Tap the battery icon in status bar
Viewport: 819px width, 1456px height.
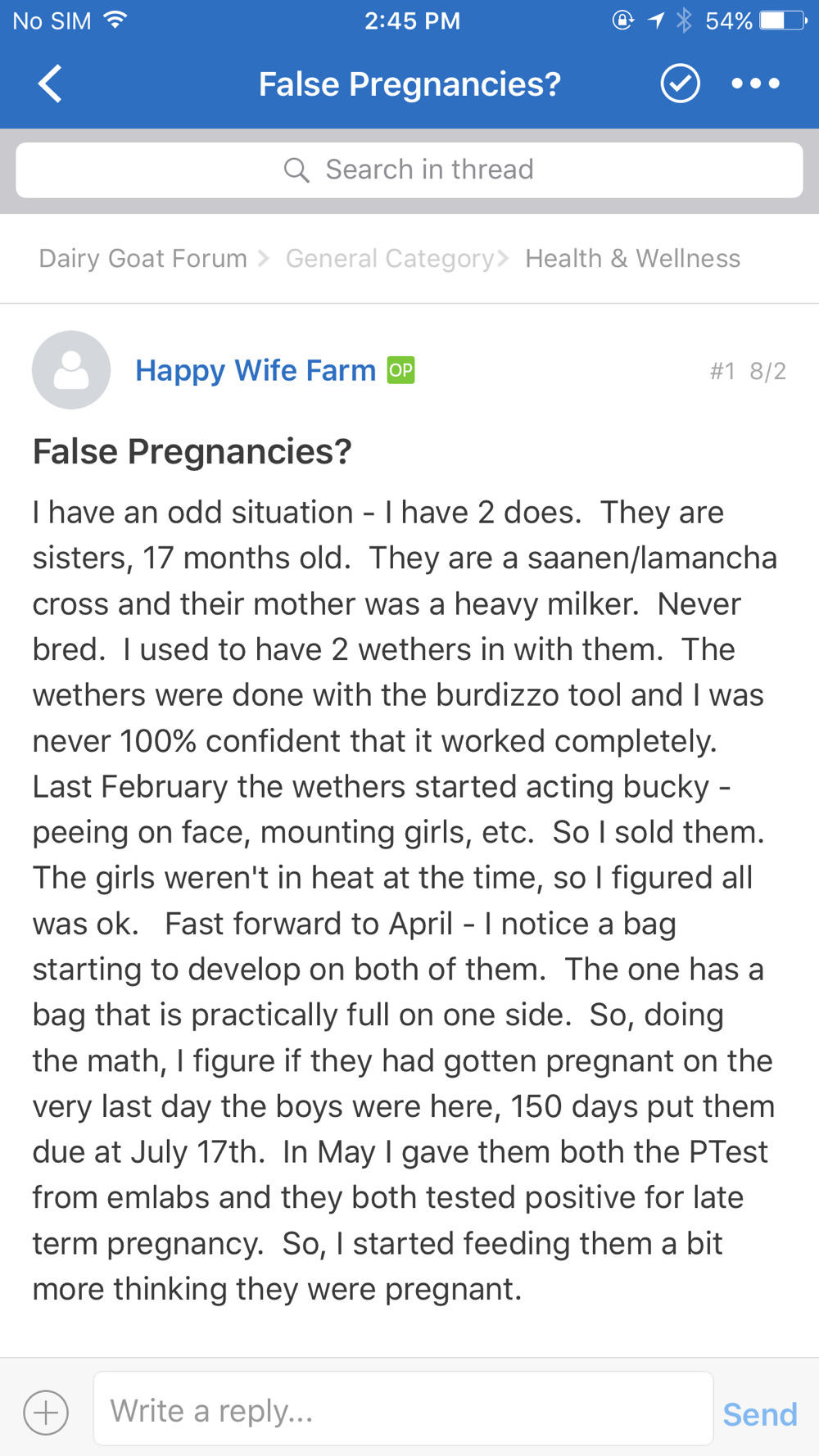[x=783, y=20]
